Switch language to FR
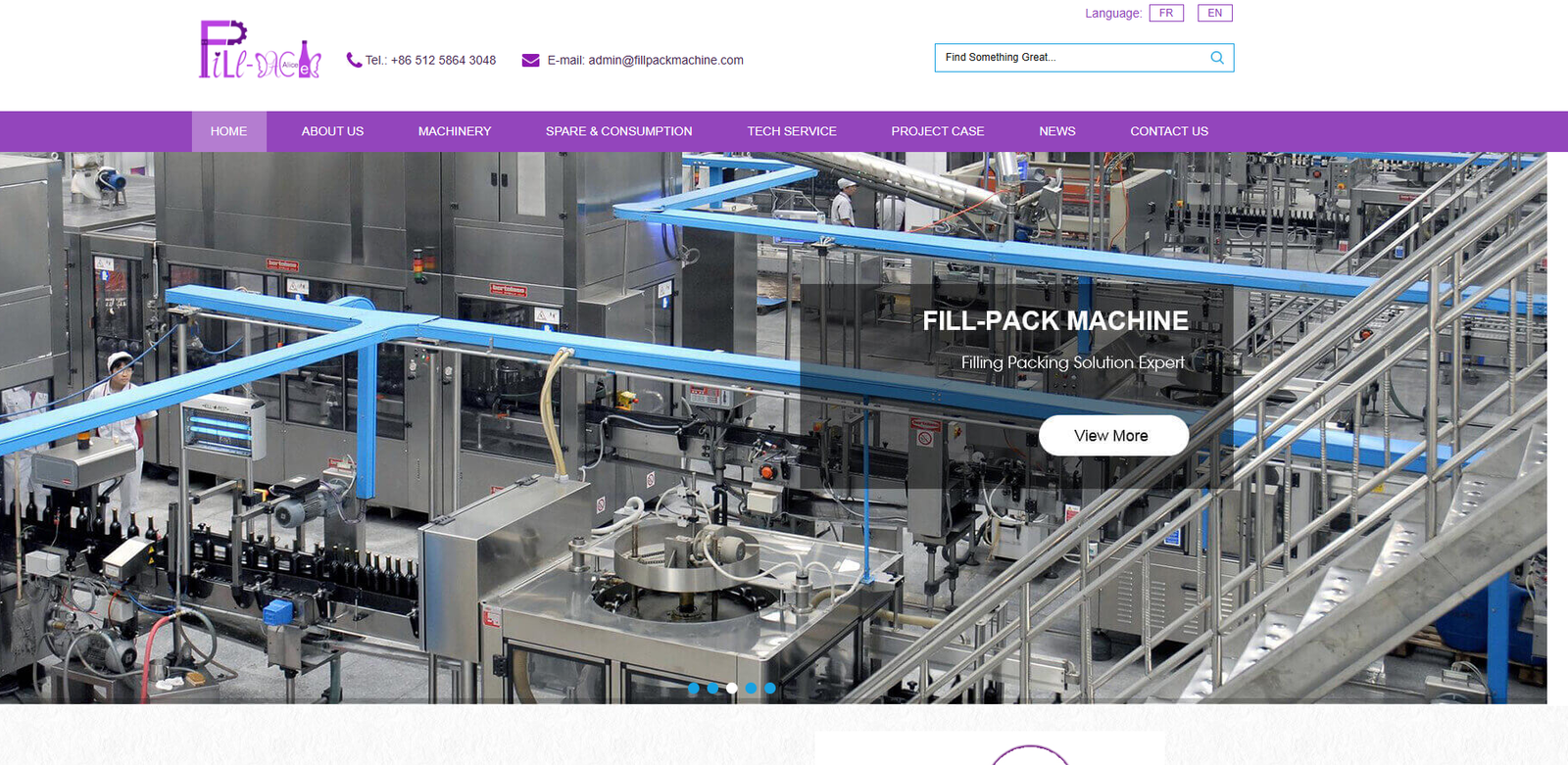Screen dimensions: 1568x765 (1166, 13)
